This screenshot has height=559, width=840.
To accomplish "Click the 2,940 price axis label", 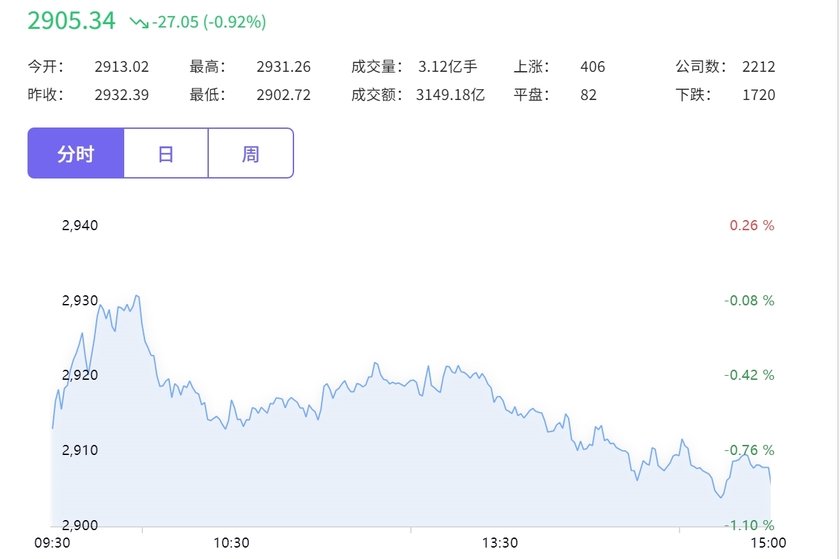I will [x=80, y=225].
